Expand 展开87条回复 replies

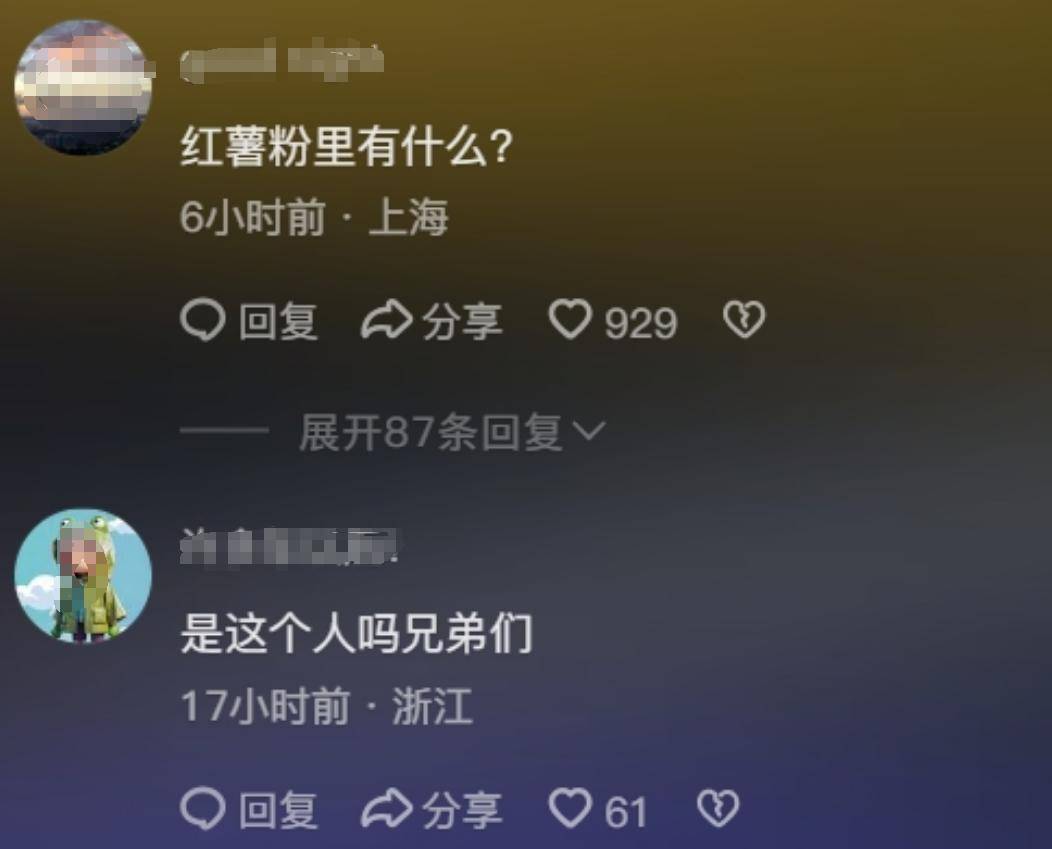point(452,432)
